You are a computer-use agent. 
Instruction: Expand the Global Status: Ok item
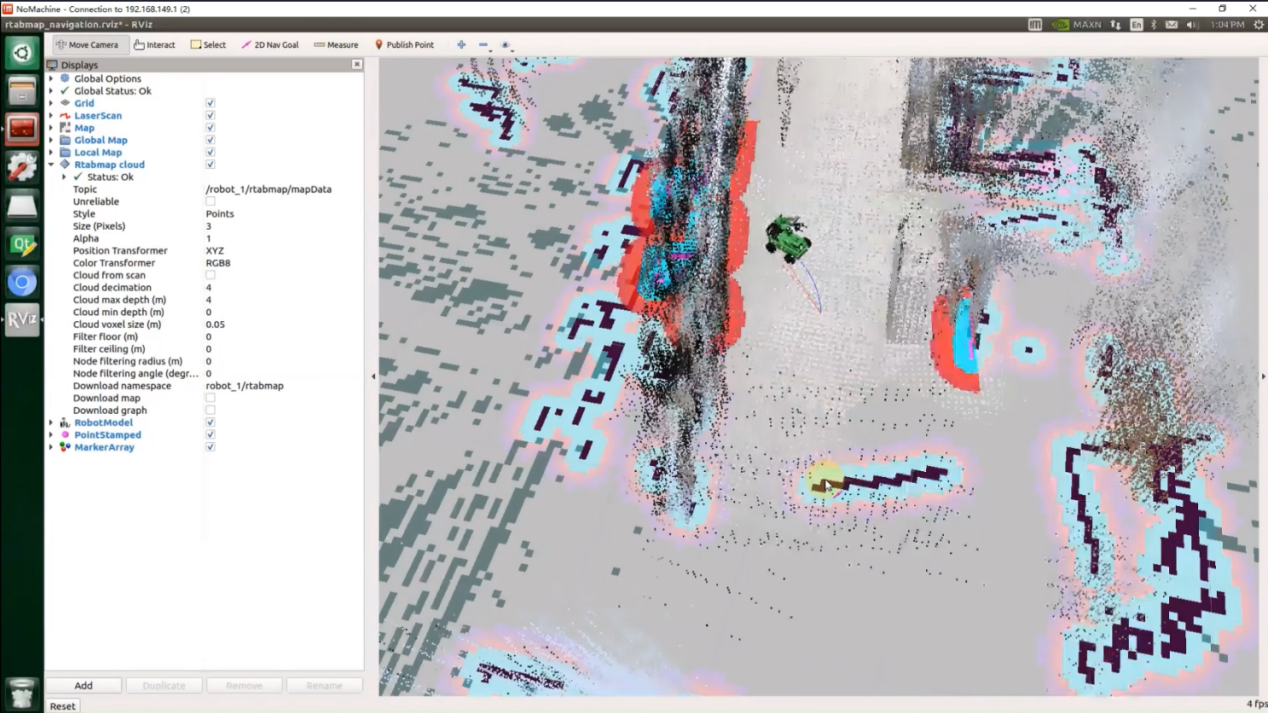tap(51, 91)
